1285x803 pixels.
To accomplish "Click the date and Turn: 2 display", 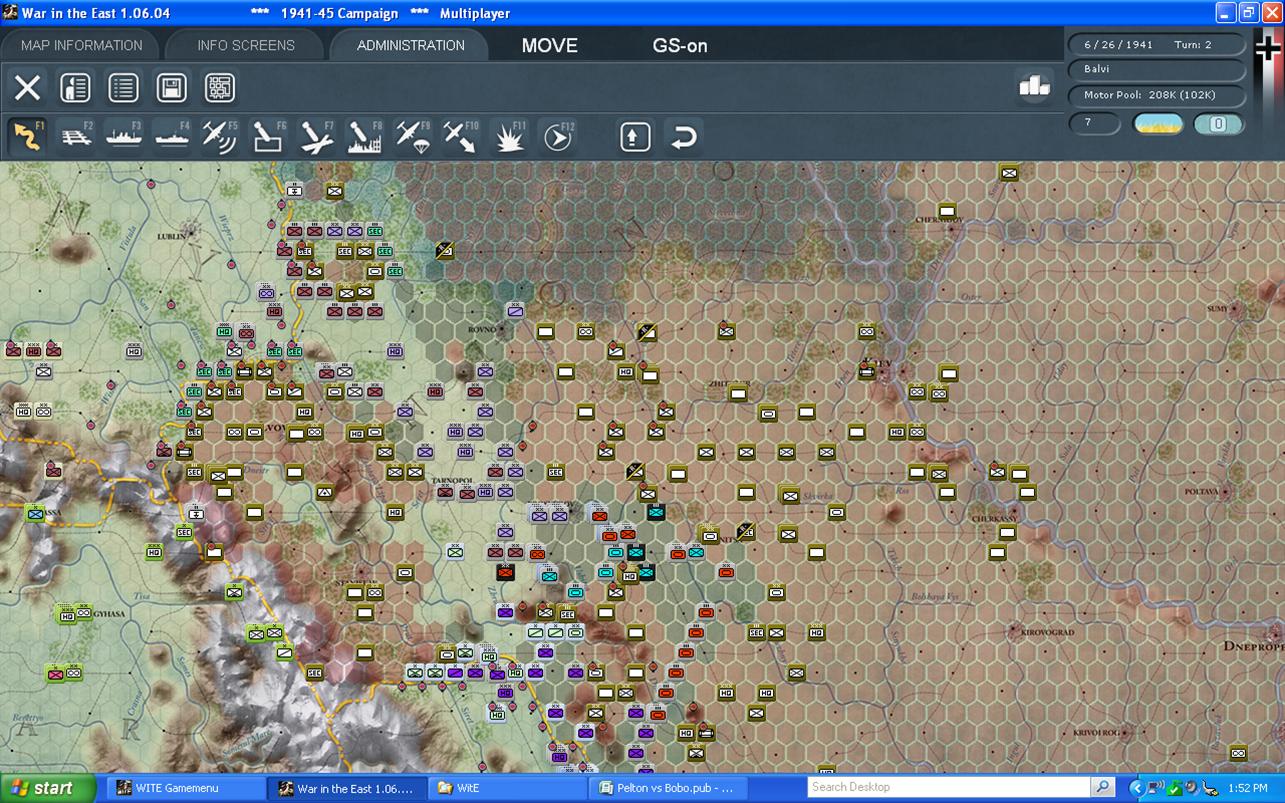I will click(1158, 45).
